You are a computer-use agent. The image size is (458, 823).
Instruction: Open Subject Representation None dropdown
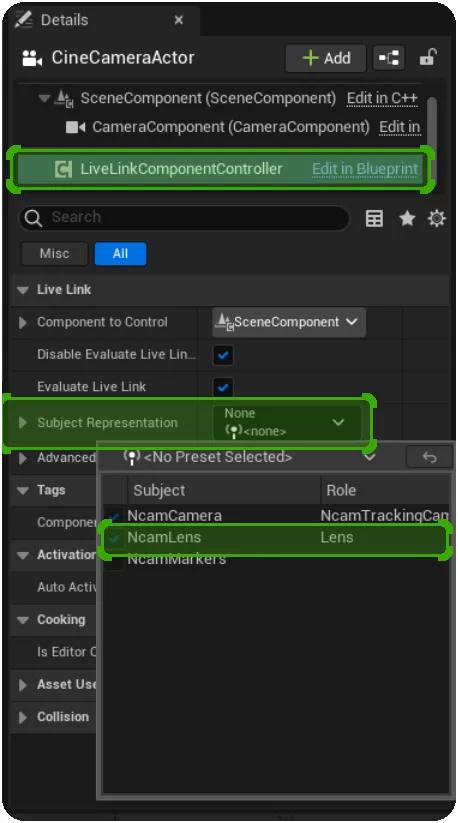286,423
